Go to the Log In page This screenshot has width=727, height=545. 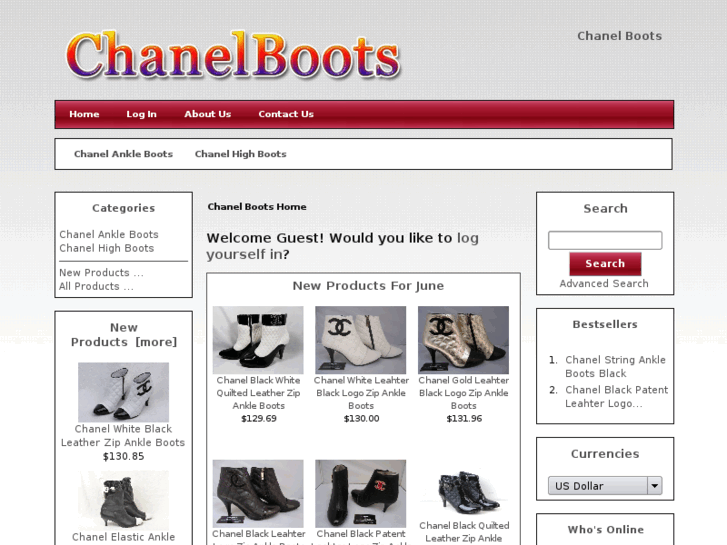pos(141,114)
